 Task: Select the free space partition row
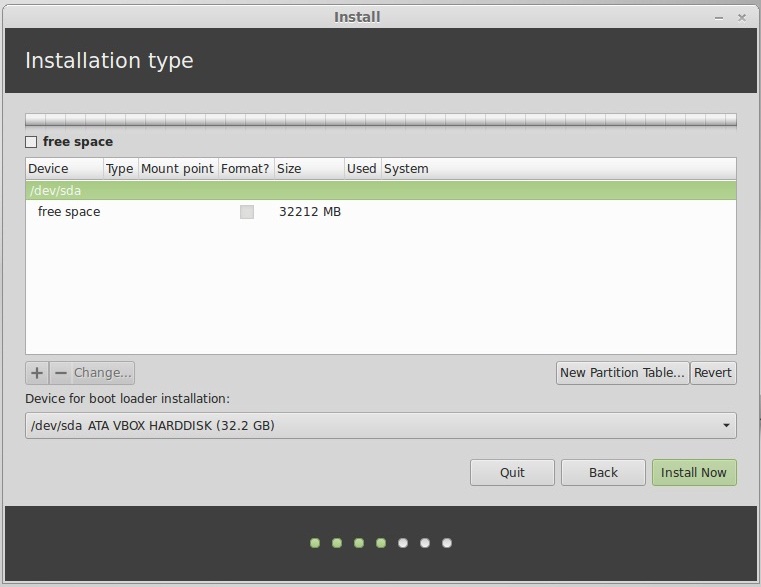[380, 212]
